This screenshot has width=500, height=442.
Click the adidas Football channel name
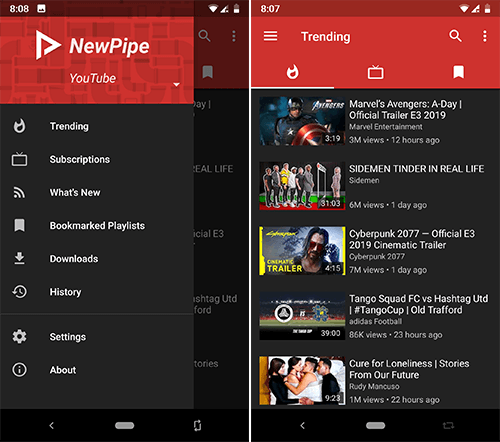pos(375,321)
